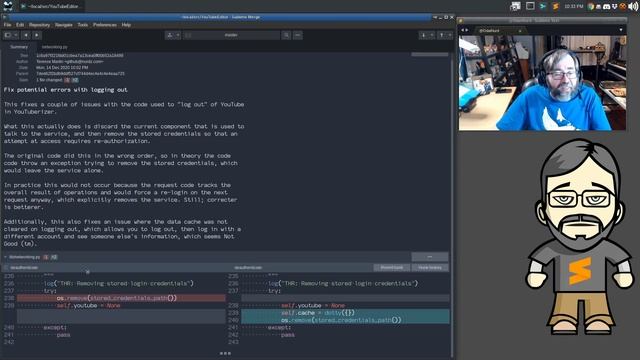The width and height of the screenshot is (640, 360).
Task: Collapse the changed file diff section
Action: [x=5, y=257]
